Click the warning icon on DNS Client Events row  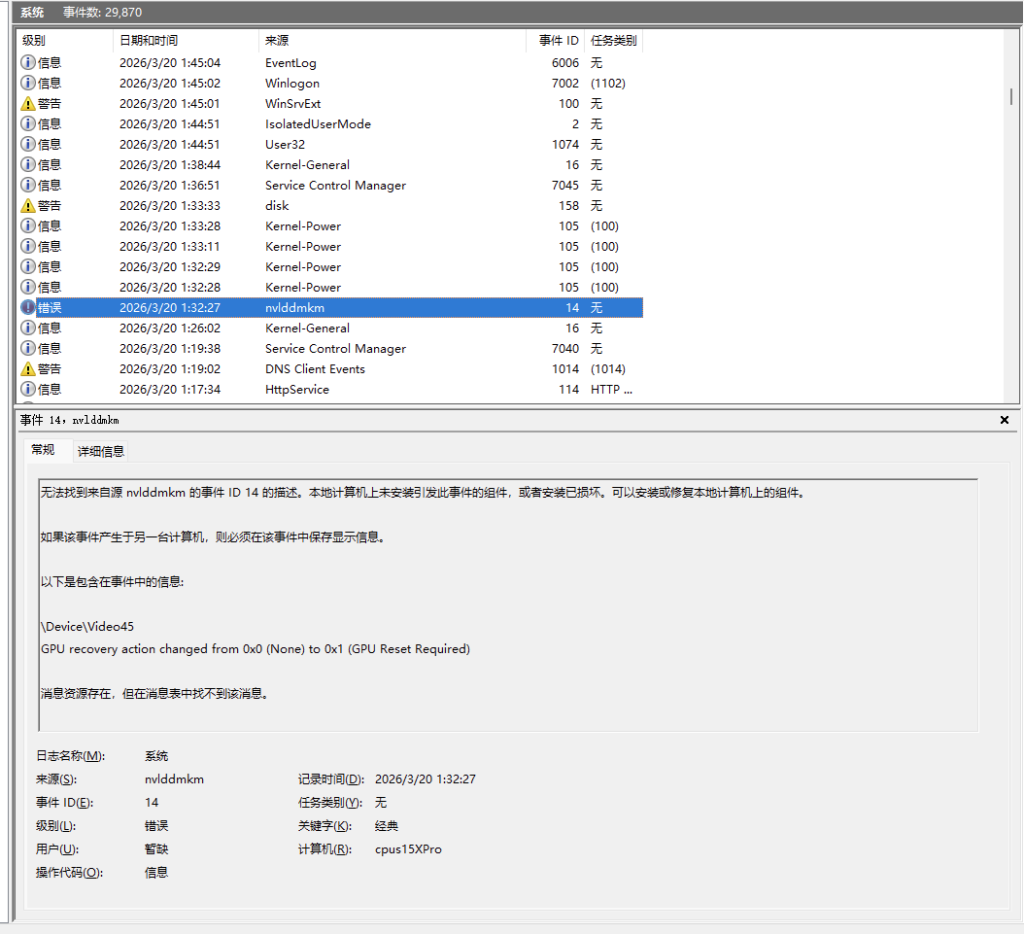28,369
